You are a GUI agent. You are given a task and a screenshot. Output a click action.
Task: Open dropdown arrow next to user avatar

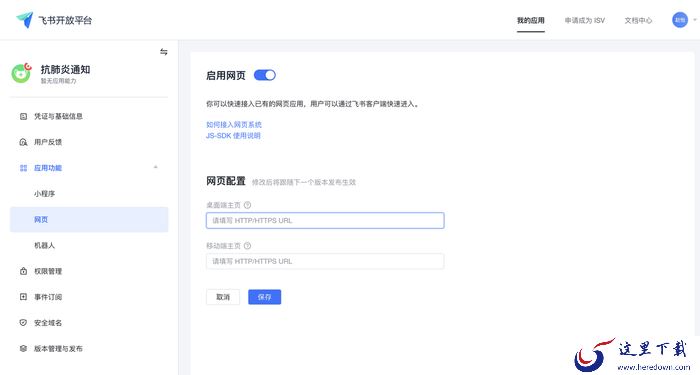(x=695, y=20)
